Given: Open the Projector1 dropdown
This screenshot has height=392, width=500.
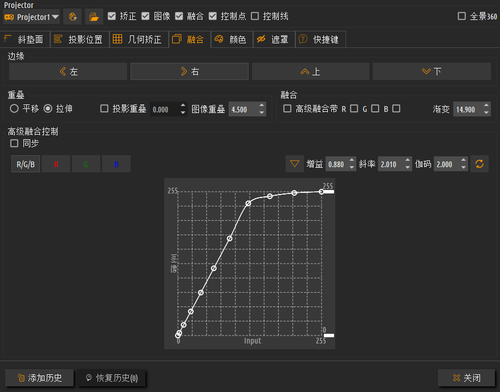Looking at the screenshot, I should [x=31, y=17].
